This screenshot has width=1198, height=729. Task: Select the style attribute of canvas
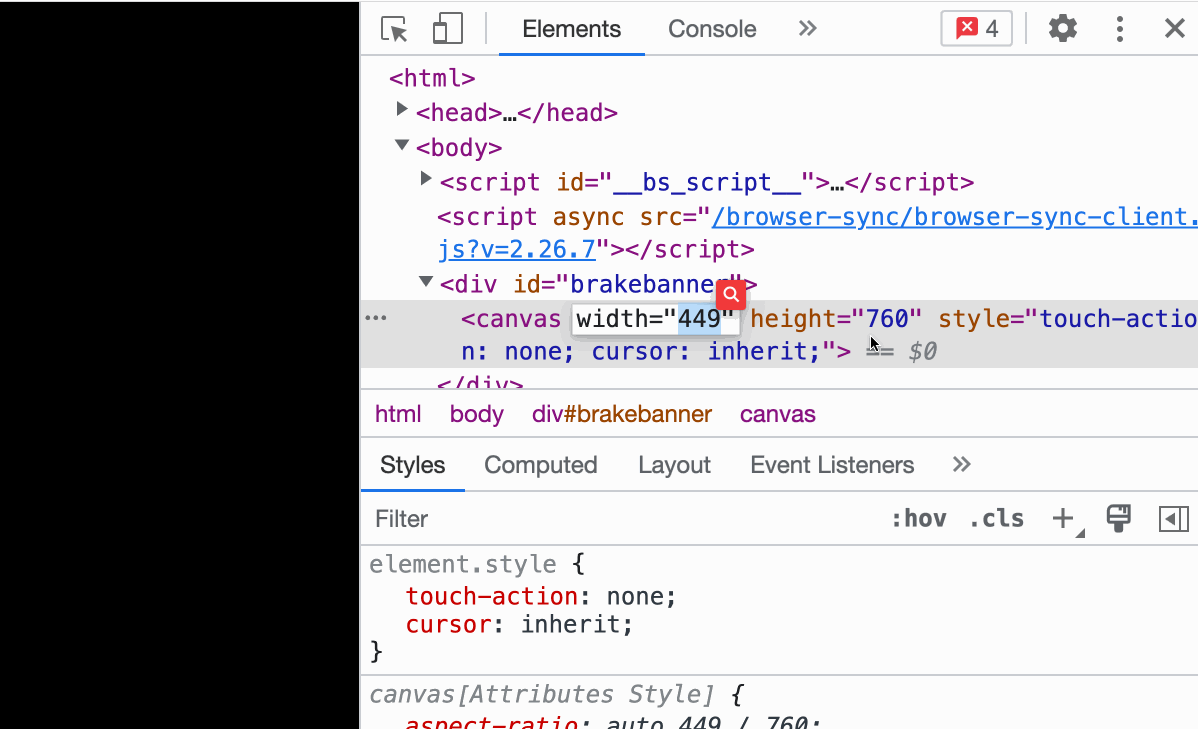(x=1068, y=319)
